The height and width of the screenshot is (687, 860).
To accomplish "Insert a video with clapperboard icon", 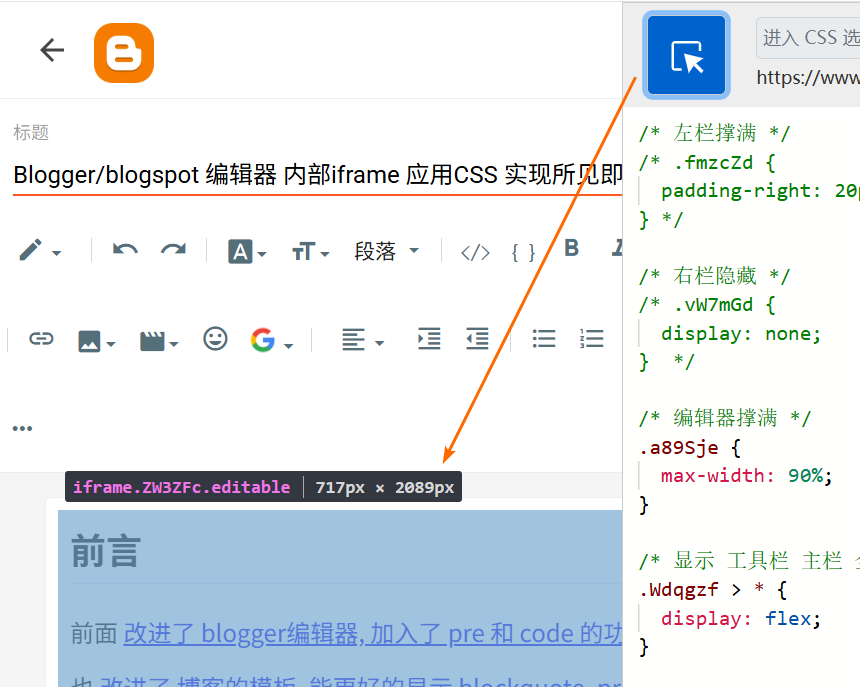I will click(152, 341).
